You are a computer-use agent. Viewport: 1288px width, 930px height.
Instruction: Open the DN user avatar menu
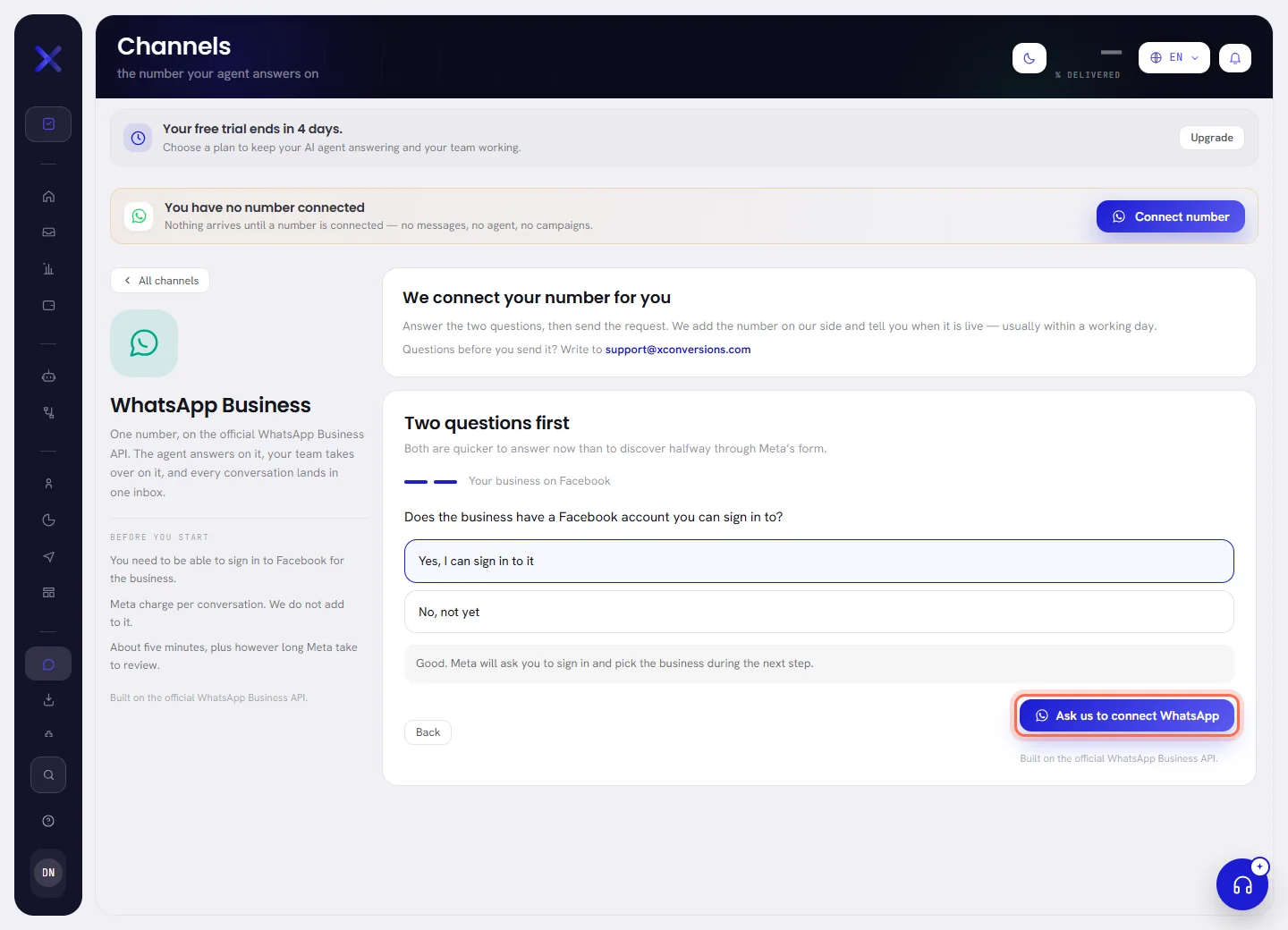click(x=48, y=873)
